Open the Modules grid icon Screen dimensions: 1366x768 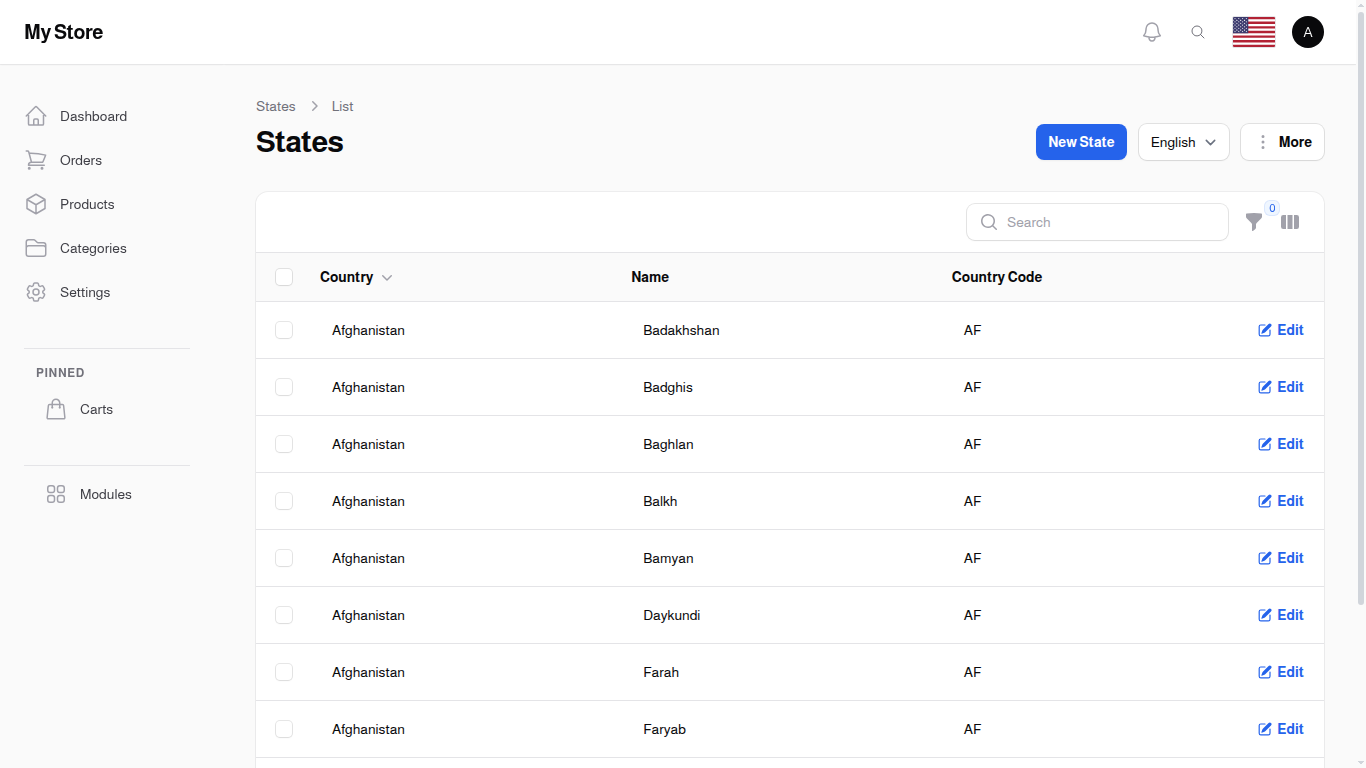click(x=55, y=494)
